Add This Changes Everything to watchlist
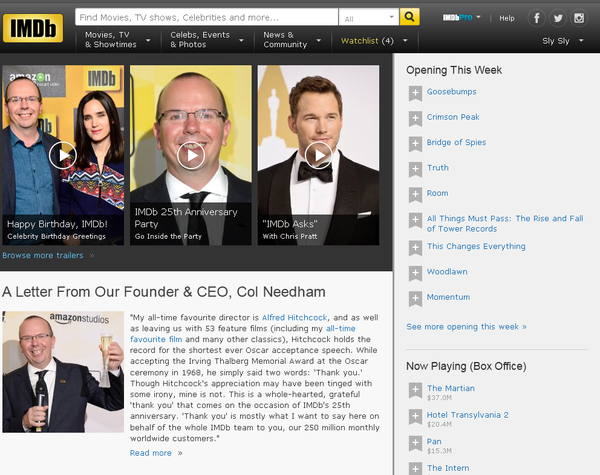This screenshot has width=600, height=475. (415, 248)
